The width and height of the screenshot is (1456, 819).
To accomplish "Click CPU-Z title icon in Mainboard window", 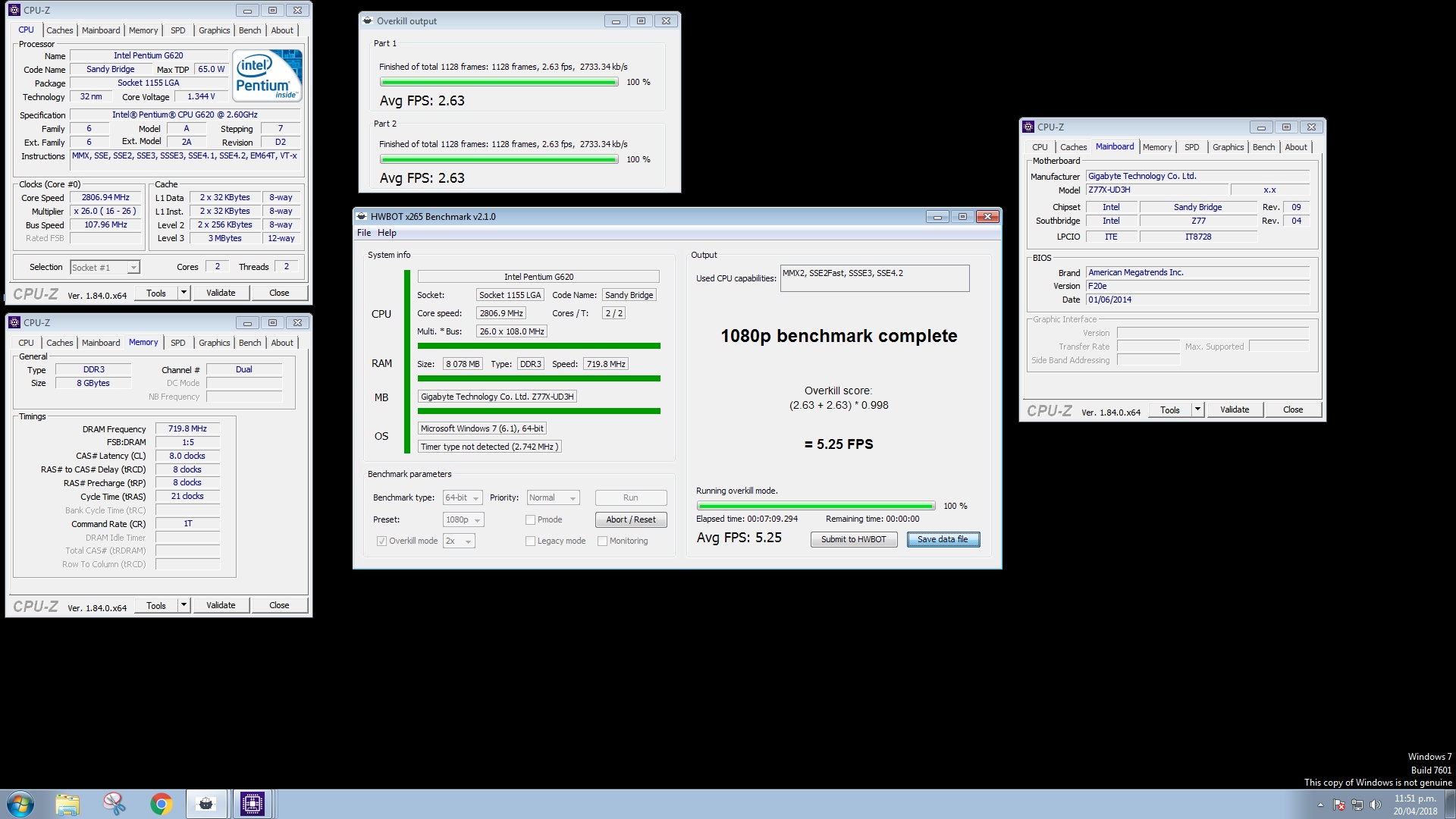I will click(x=1028, y=127).
